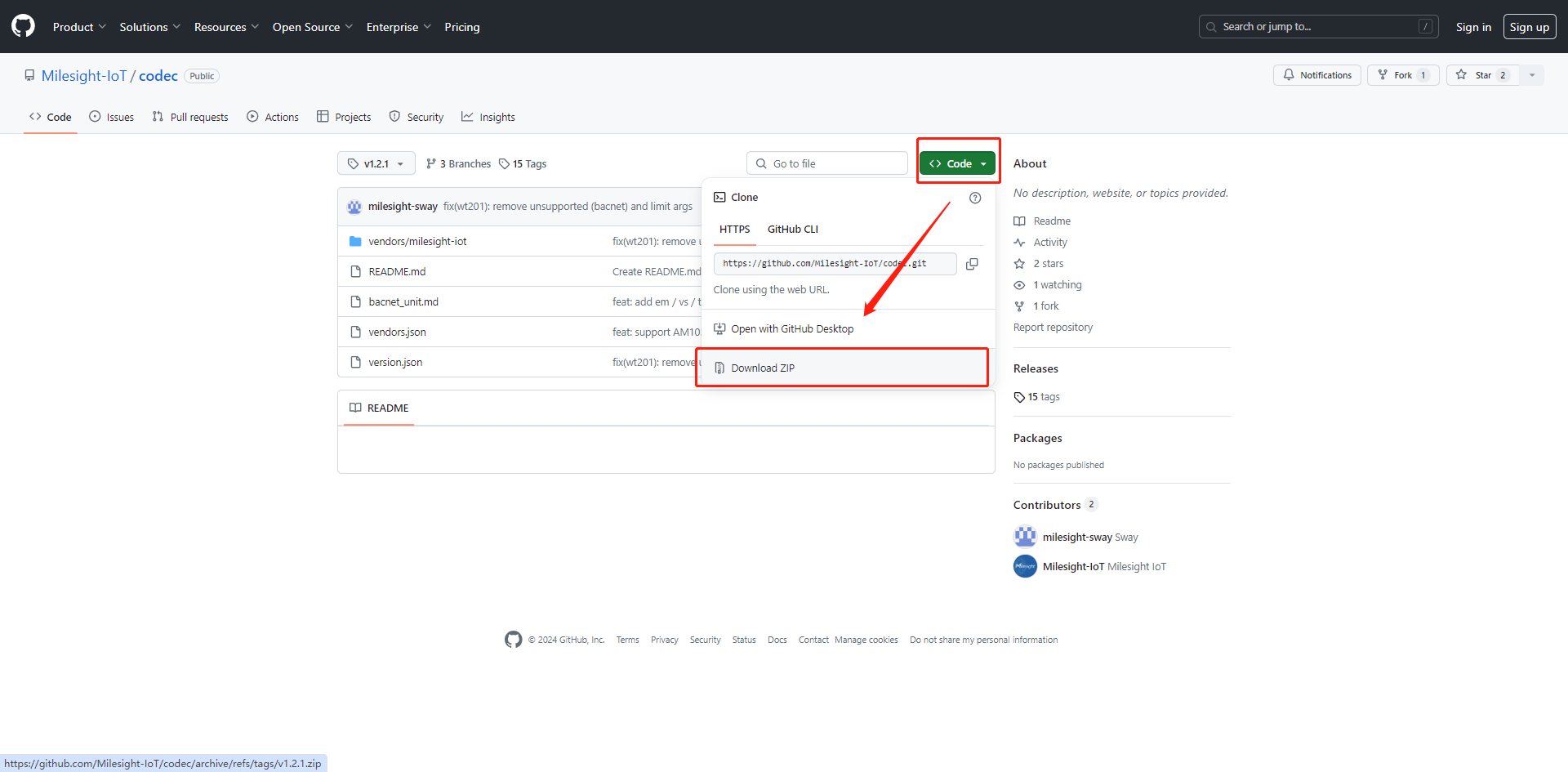
Task: Expand the Resources menu
Action: pos(226,27)
